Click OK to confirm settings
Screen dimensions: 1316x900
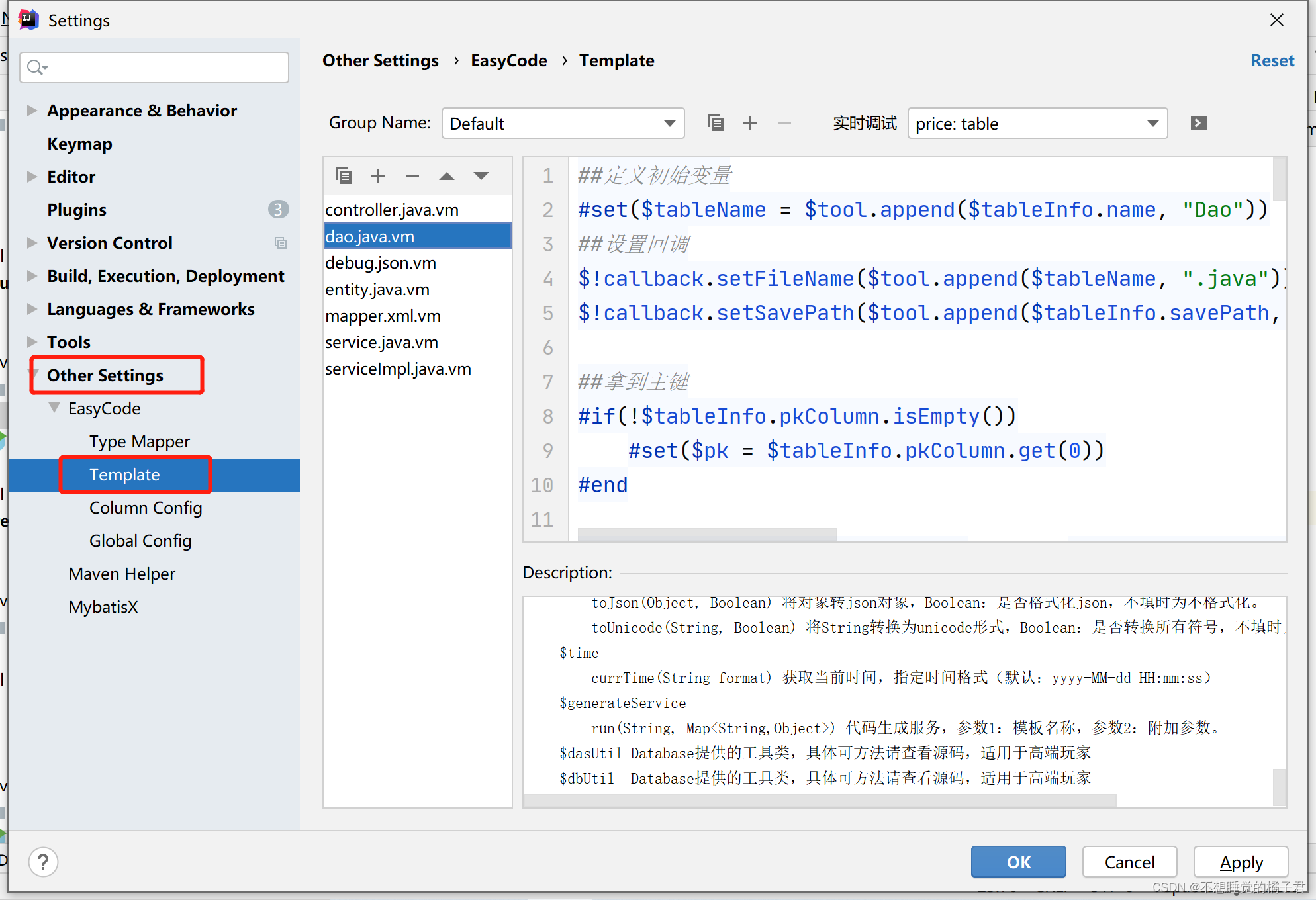[1018, 862]
